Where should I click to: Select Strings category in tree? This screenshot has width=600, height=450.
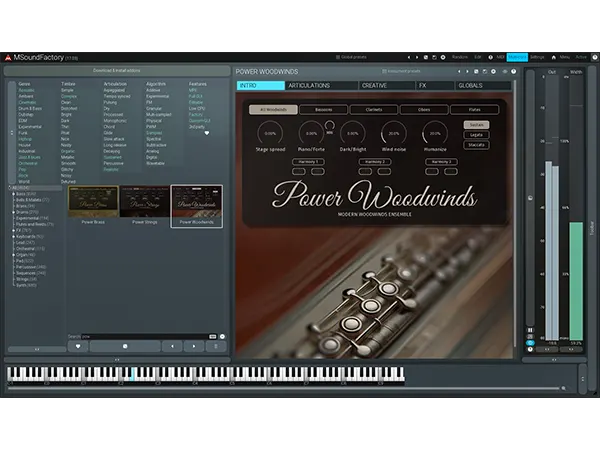click(x=26, y=279)
